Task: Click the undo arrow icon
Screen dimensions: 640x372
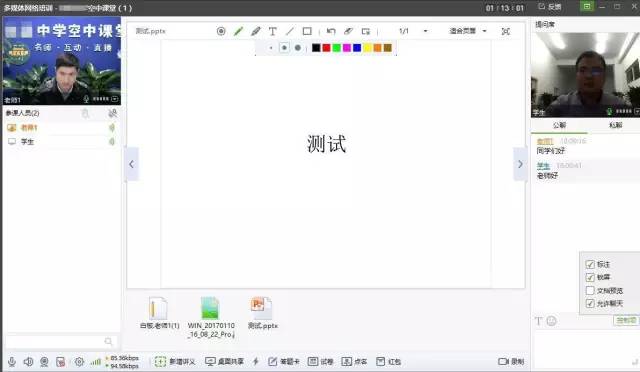Action: point(331,31)
